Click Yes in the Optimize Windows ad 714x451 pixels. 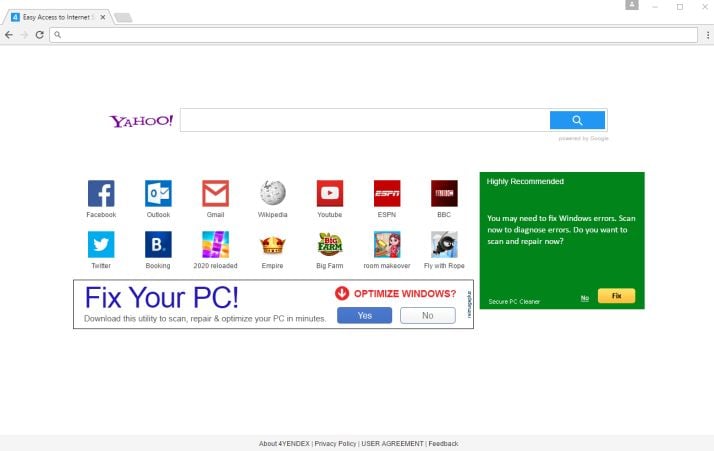point(364,315)
